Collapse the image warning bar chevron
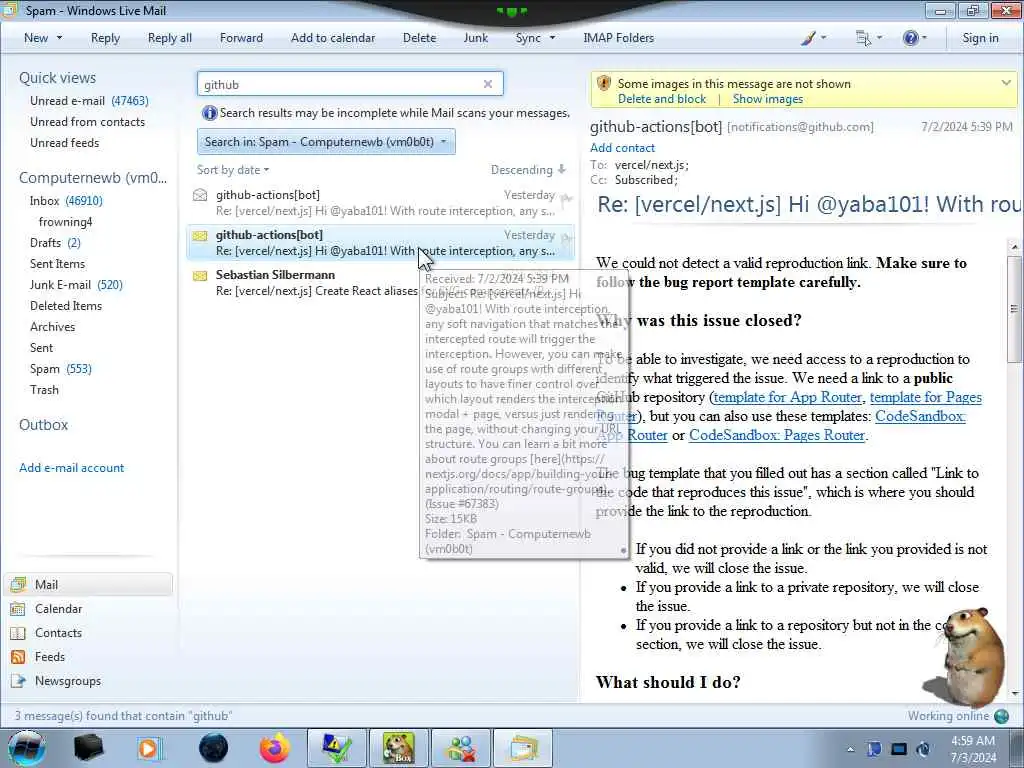 [1006, 82]
